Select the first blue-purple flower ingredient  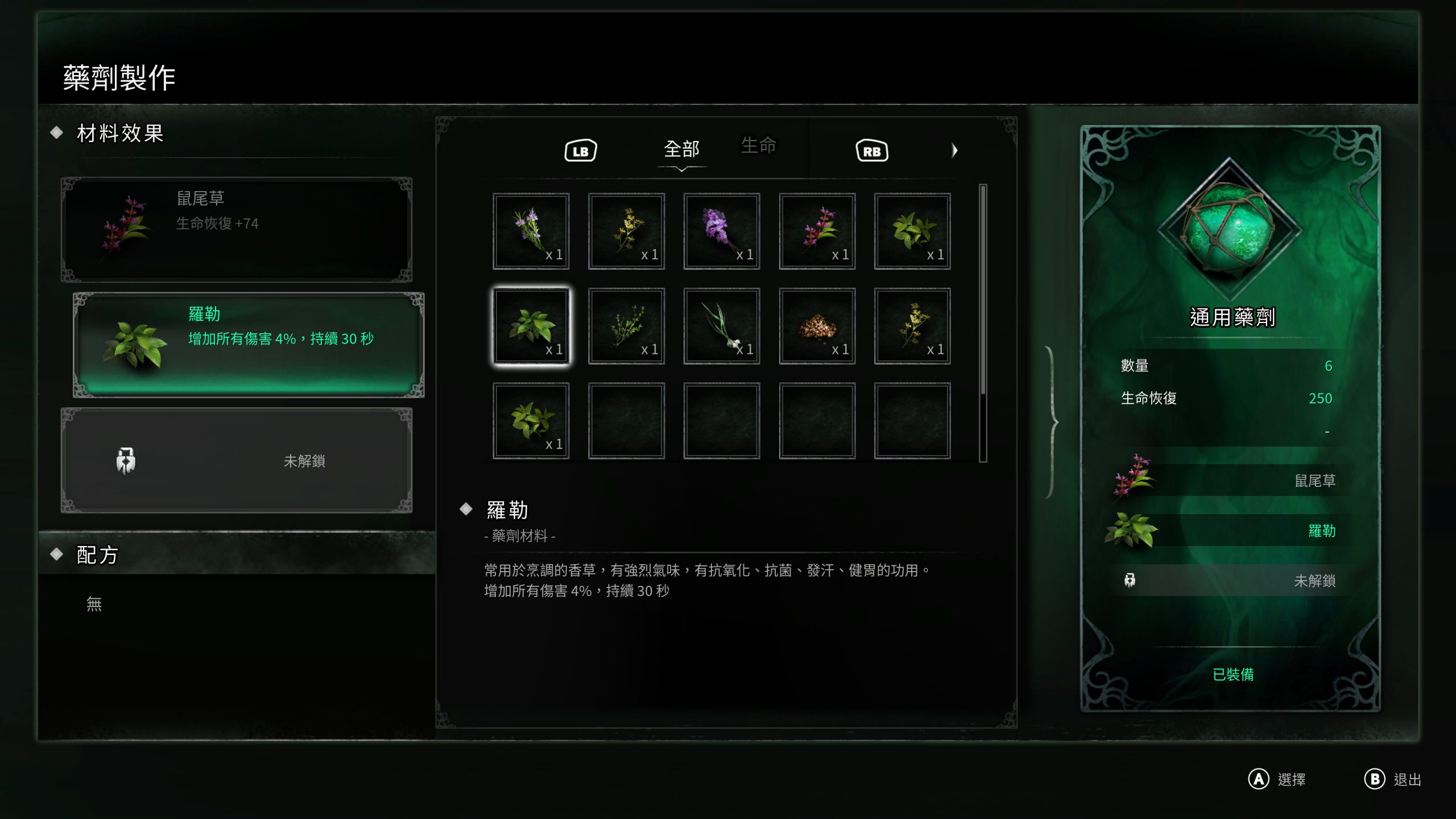coord(531,231)
